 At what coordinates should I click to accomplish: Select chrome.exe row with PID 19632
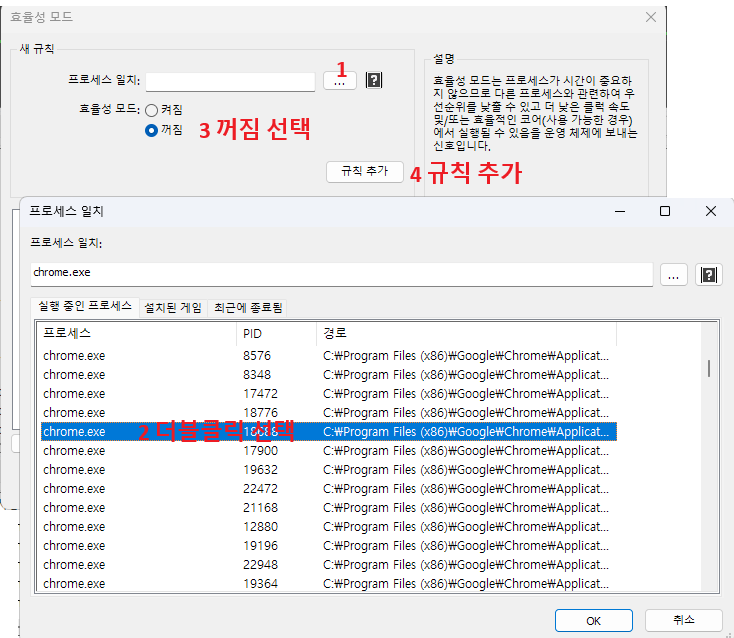329,470
